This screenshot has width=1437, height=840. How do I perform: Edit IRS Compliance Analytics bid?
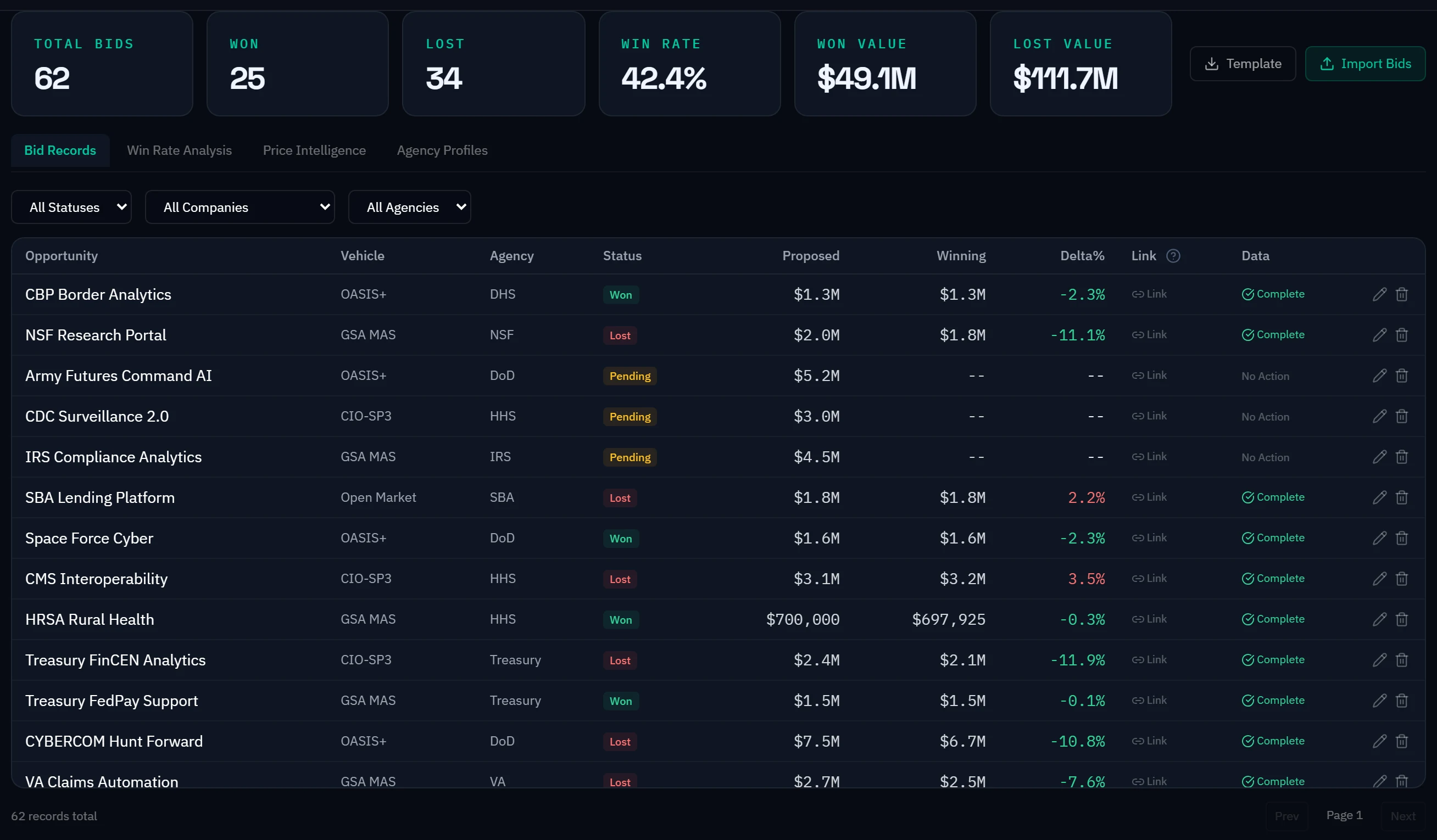(x=1379, y=457)
